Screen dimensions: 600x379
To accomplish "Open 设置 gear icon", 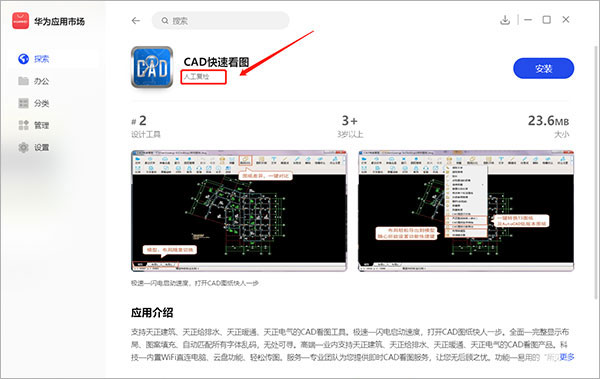I will 23,147.
